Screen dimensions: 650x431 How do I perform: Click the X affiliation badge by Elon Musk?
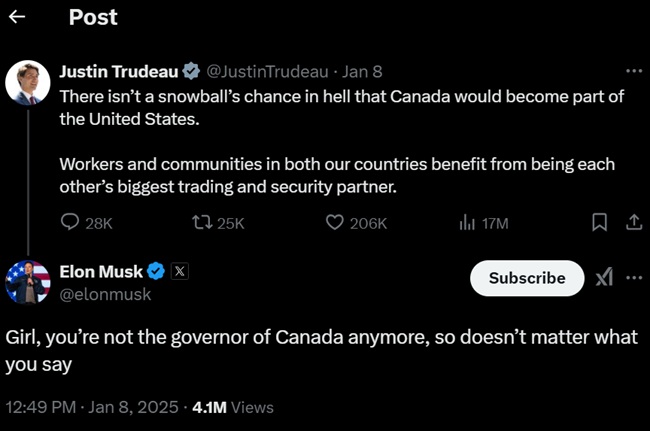[x=179, y=270]
